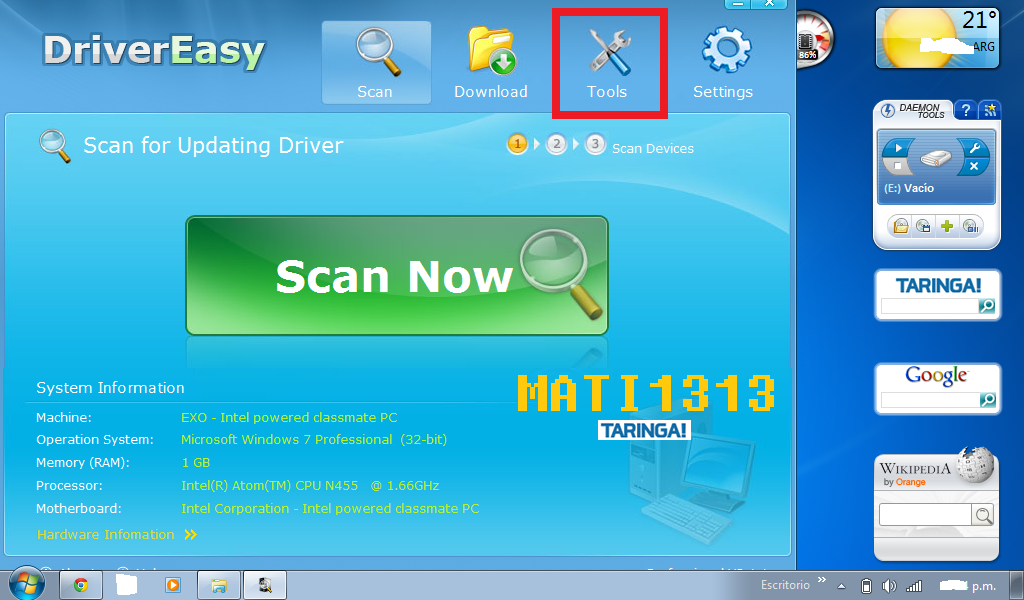Open the Settings tab with gear icon
Screen dimensions: 1024x600
tap(724, 63)
